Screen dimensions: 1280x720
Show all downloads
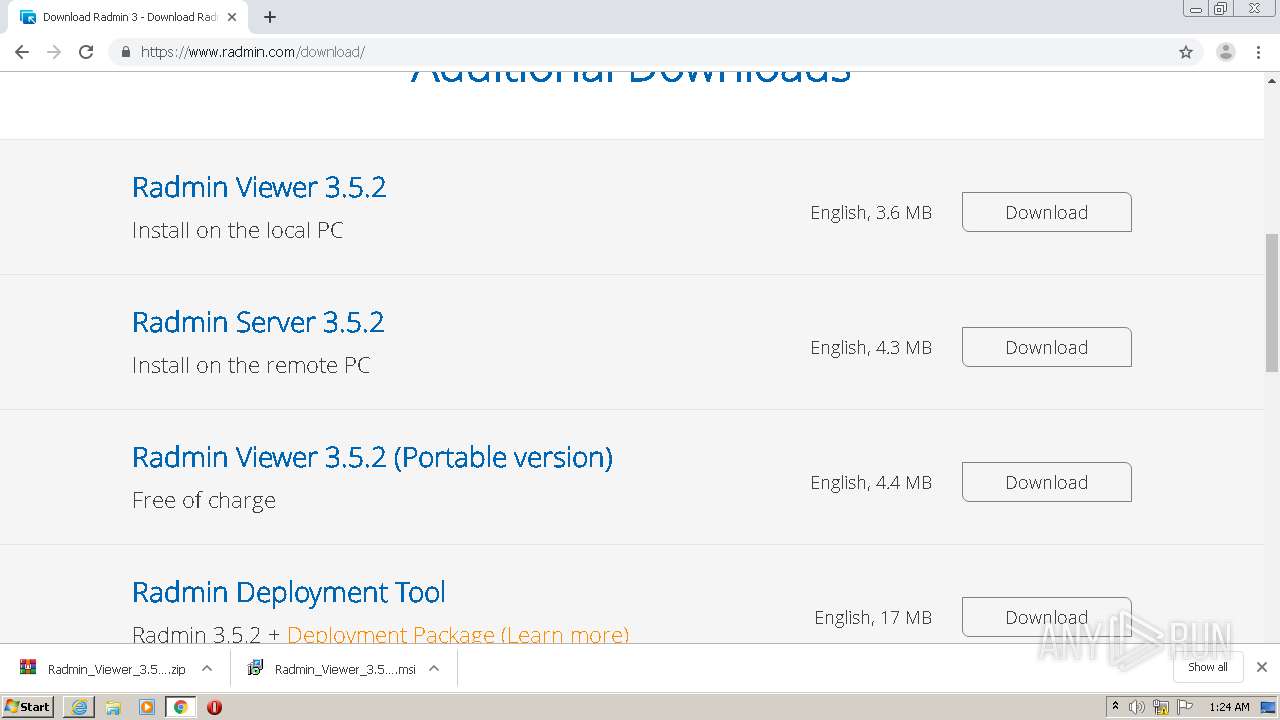pyautogui.click(x=1208, y=667)
